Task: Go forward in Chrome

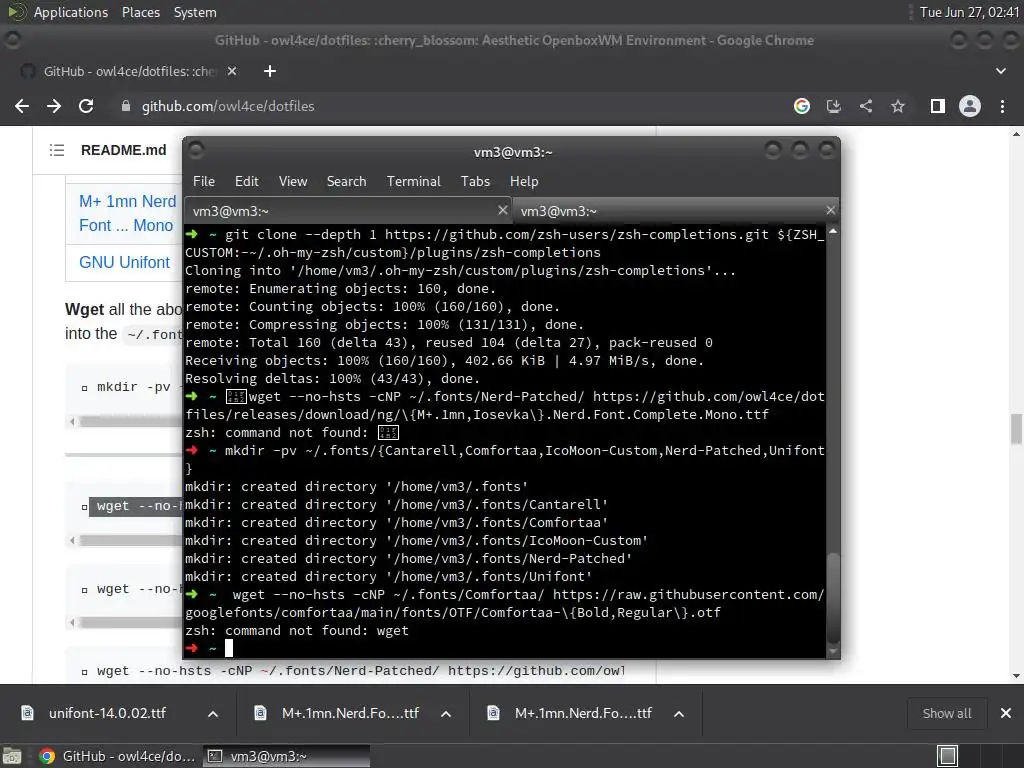Action: coord(54,106)
